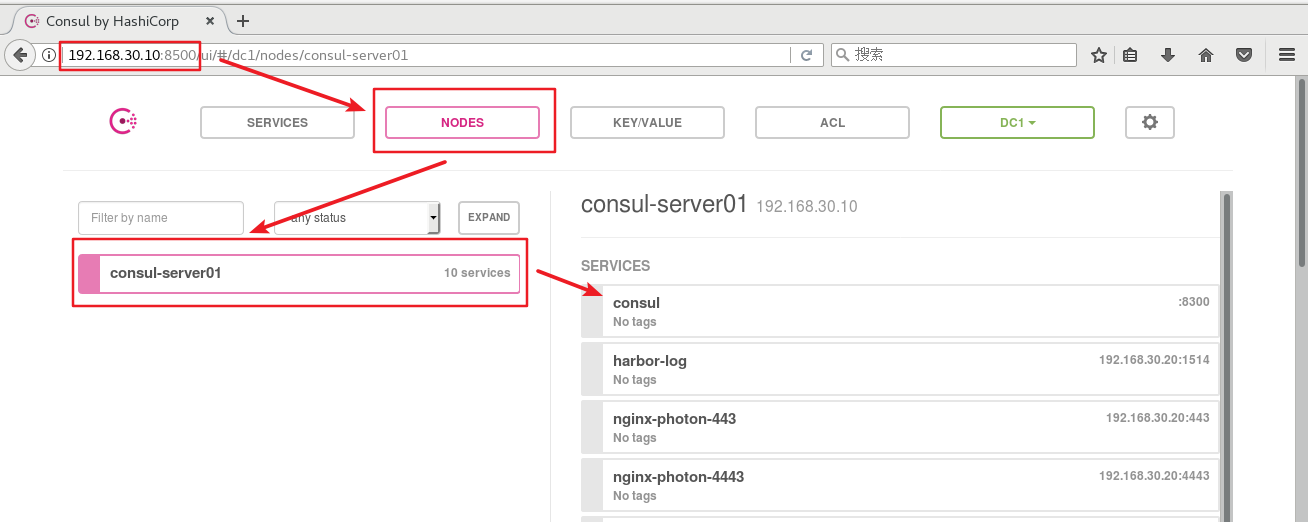Go back with the browser back arrow
The image size is (1308, 522).
point(20,55)
